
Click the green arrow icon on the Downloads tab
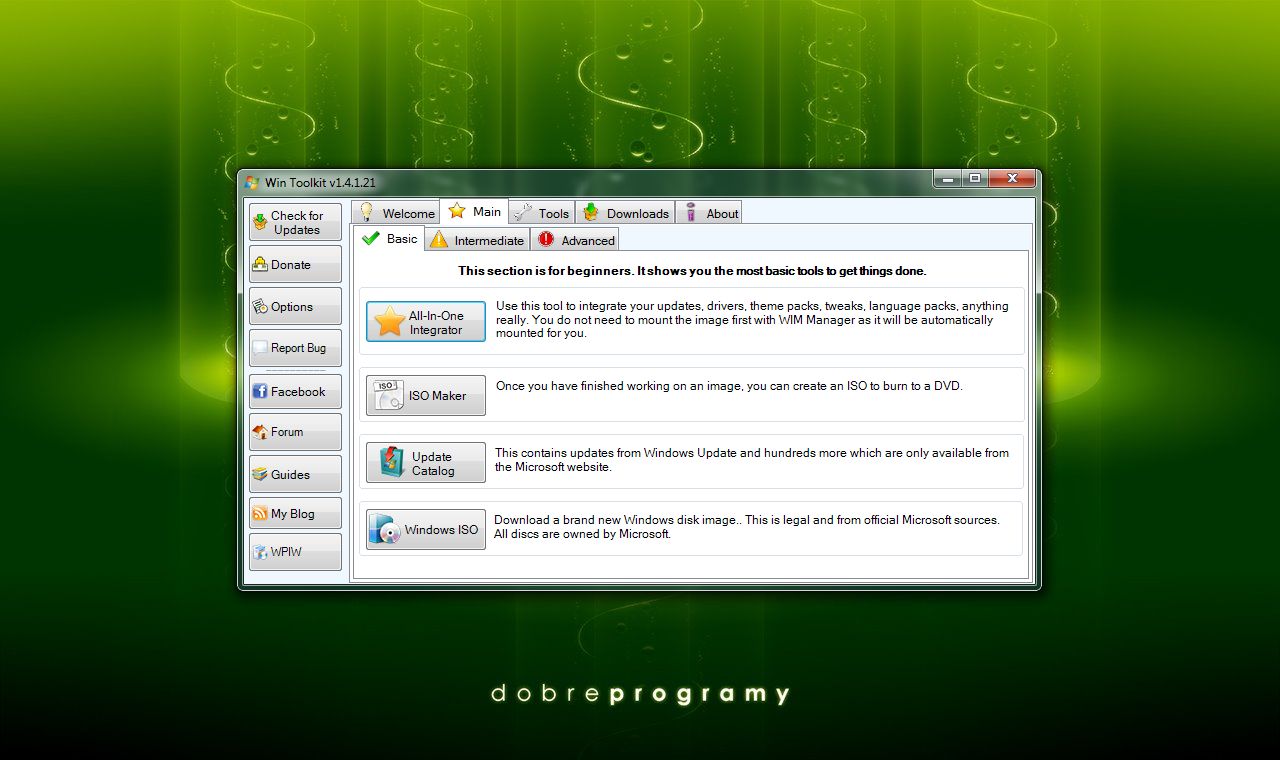point(591,212)
